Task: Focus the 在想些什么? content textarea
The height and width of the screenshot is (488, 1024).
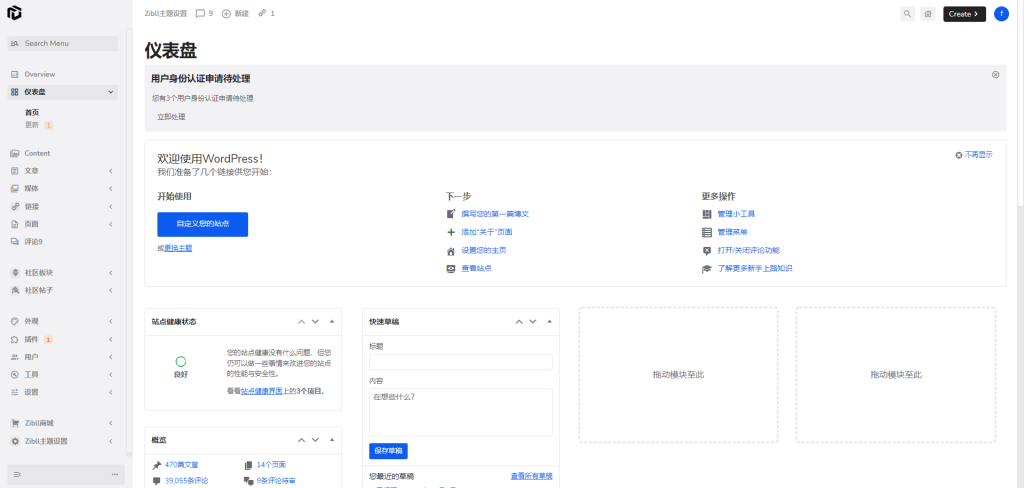Action: click(x=461, y=412)
